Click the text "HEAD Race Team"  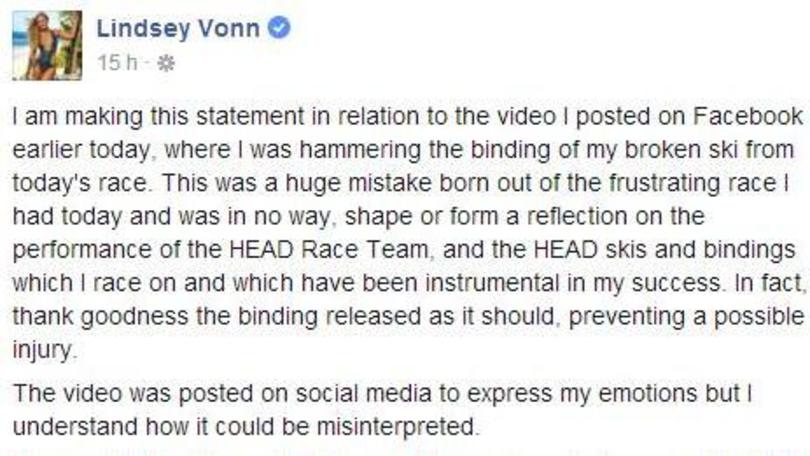tap(328, 250)
